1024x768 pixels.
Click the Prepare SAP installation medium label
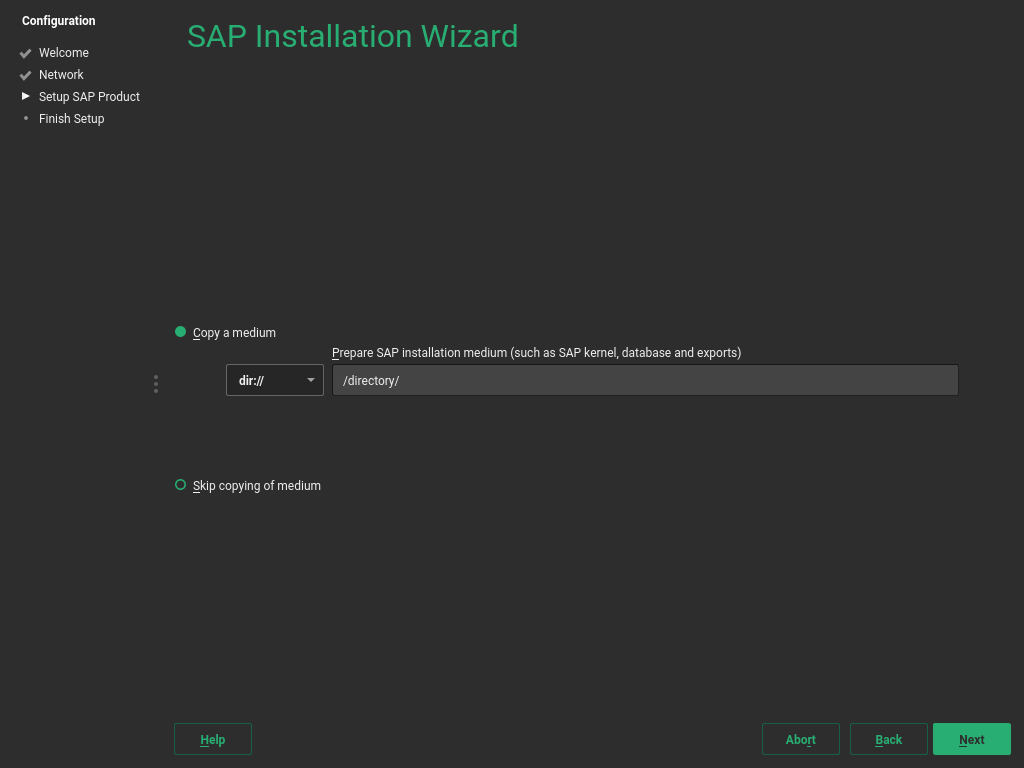point(536,353)
